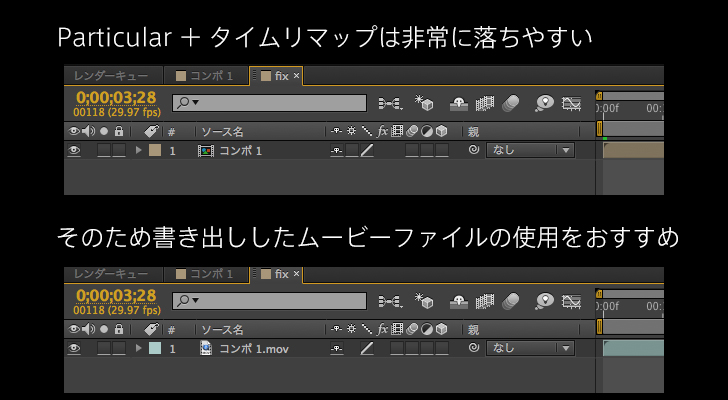
Task: Click the label color swatch of コンポ 1.mov layer
Action: [154, 347]
